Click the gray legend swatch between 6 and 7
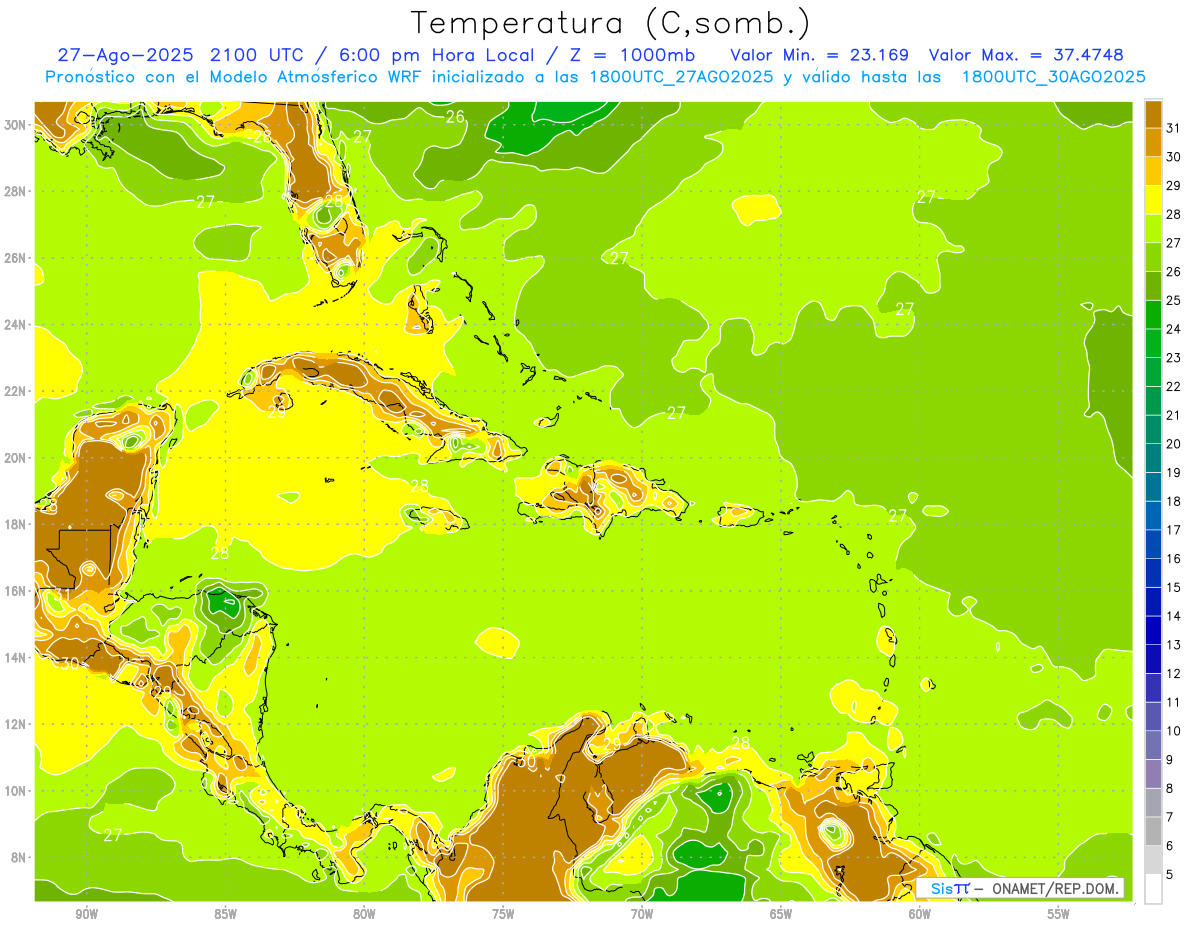Viewport: 1200px width, 927px height. (x=1153, y=830)
